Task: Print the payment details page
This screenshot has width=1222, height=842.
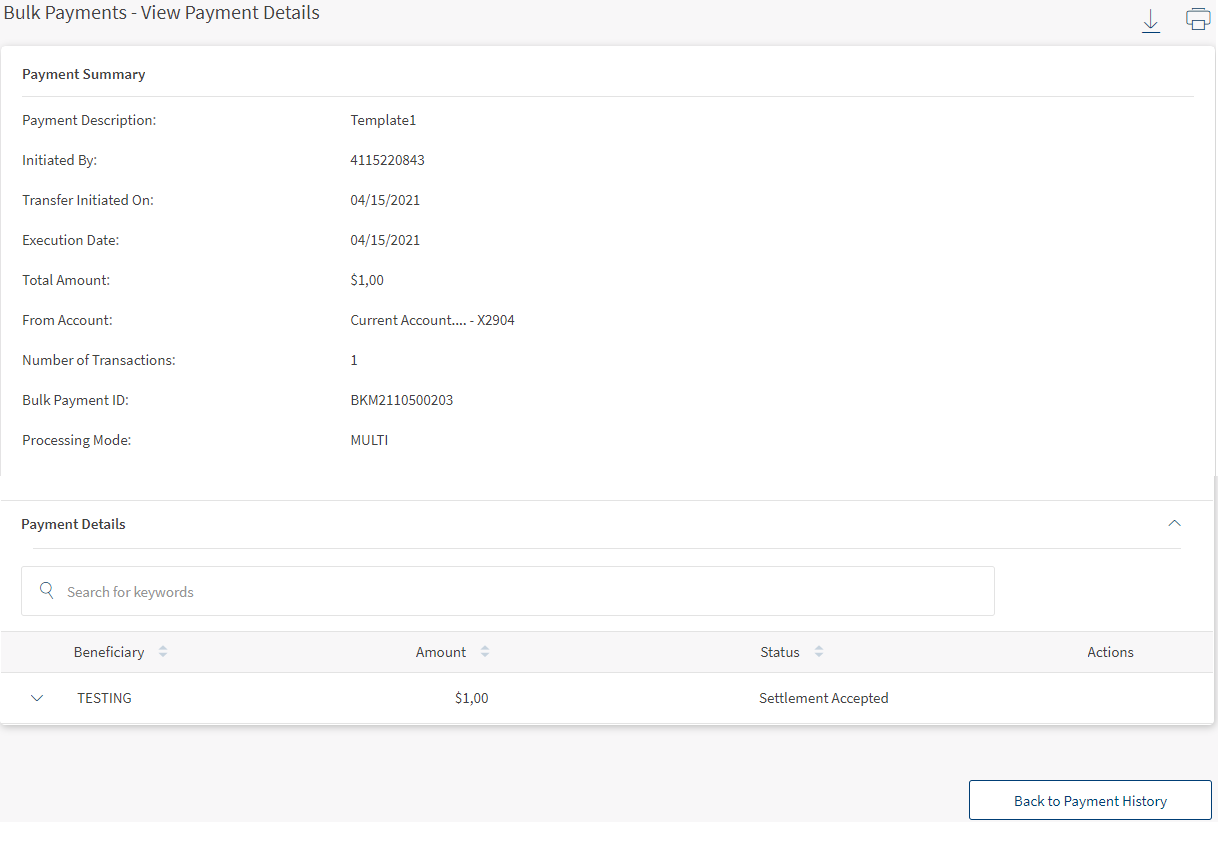Action: (x=1197, y=19)
